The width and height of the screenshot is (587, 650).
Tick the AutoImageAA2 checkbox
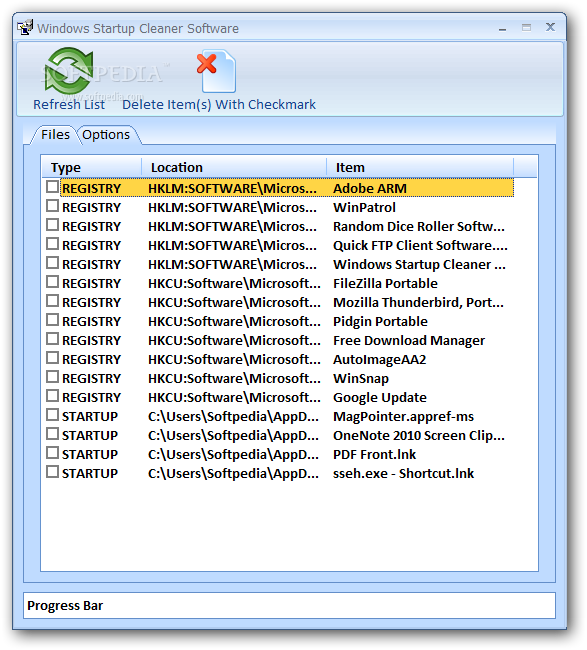tap(52, 358)
